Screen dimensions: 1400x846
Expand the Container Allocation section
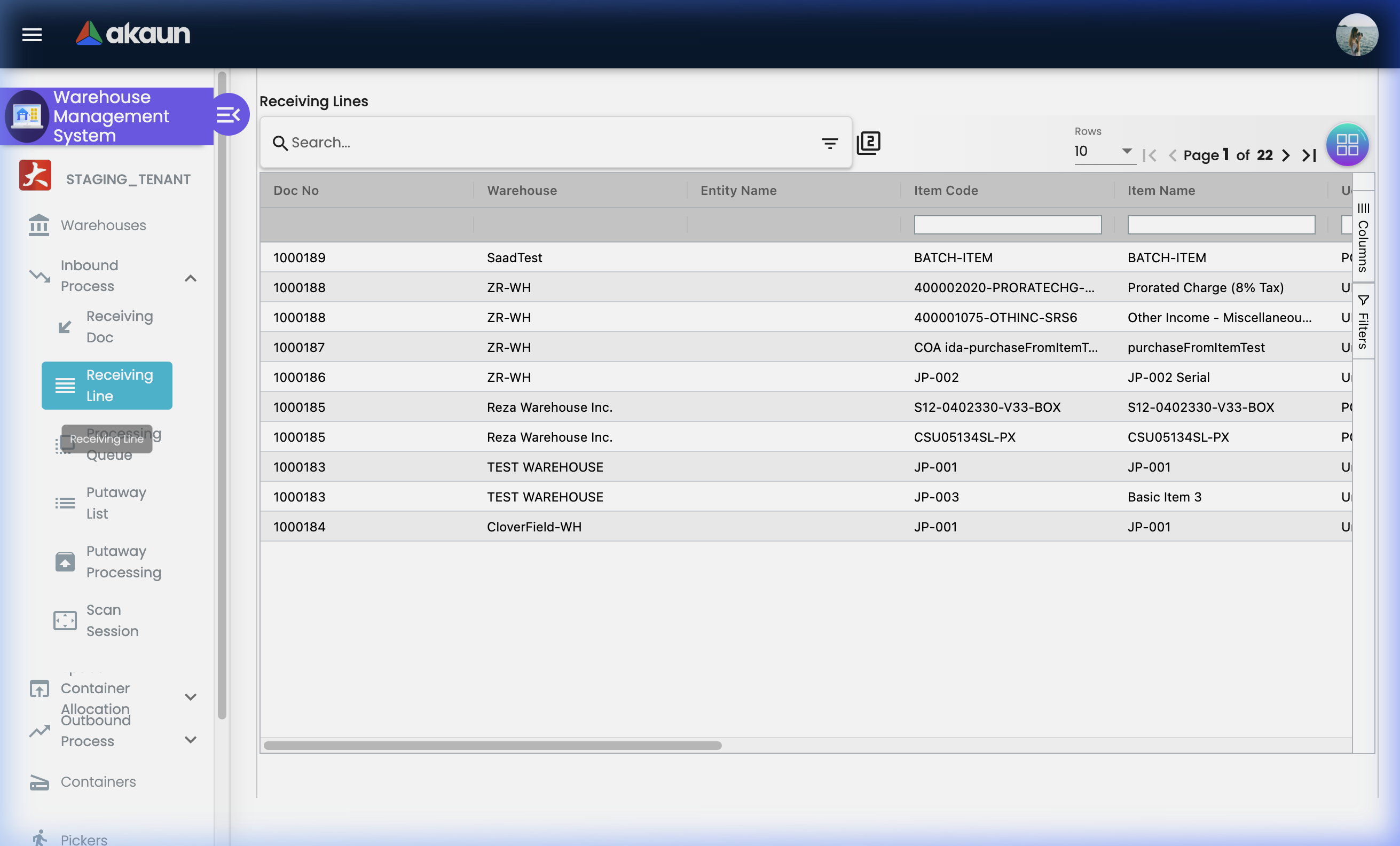(x=191, y=696)
